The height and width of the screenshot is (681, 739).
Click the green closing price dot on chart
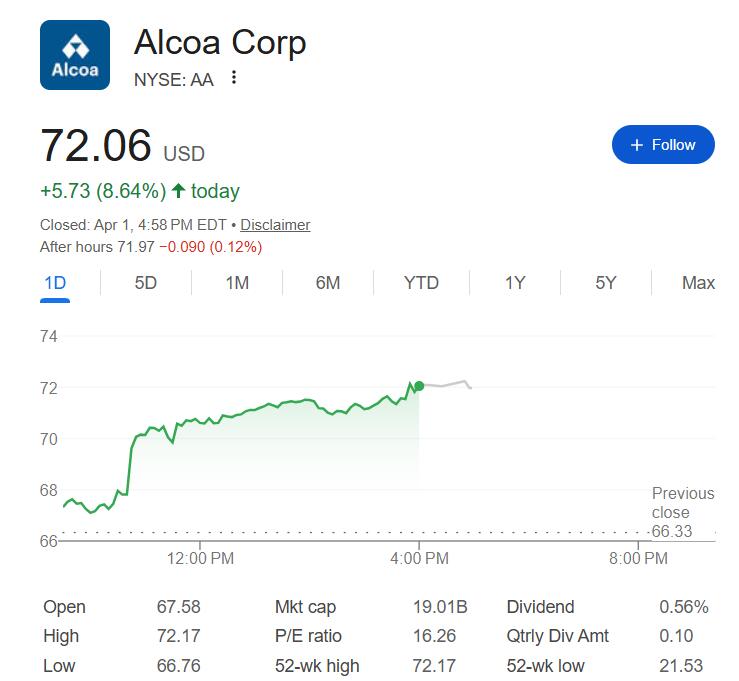(x=419, y=386)
